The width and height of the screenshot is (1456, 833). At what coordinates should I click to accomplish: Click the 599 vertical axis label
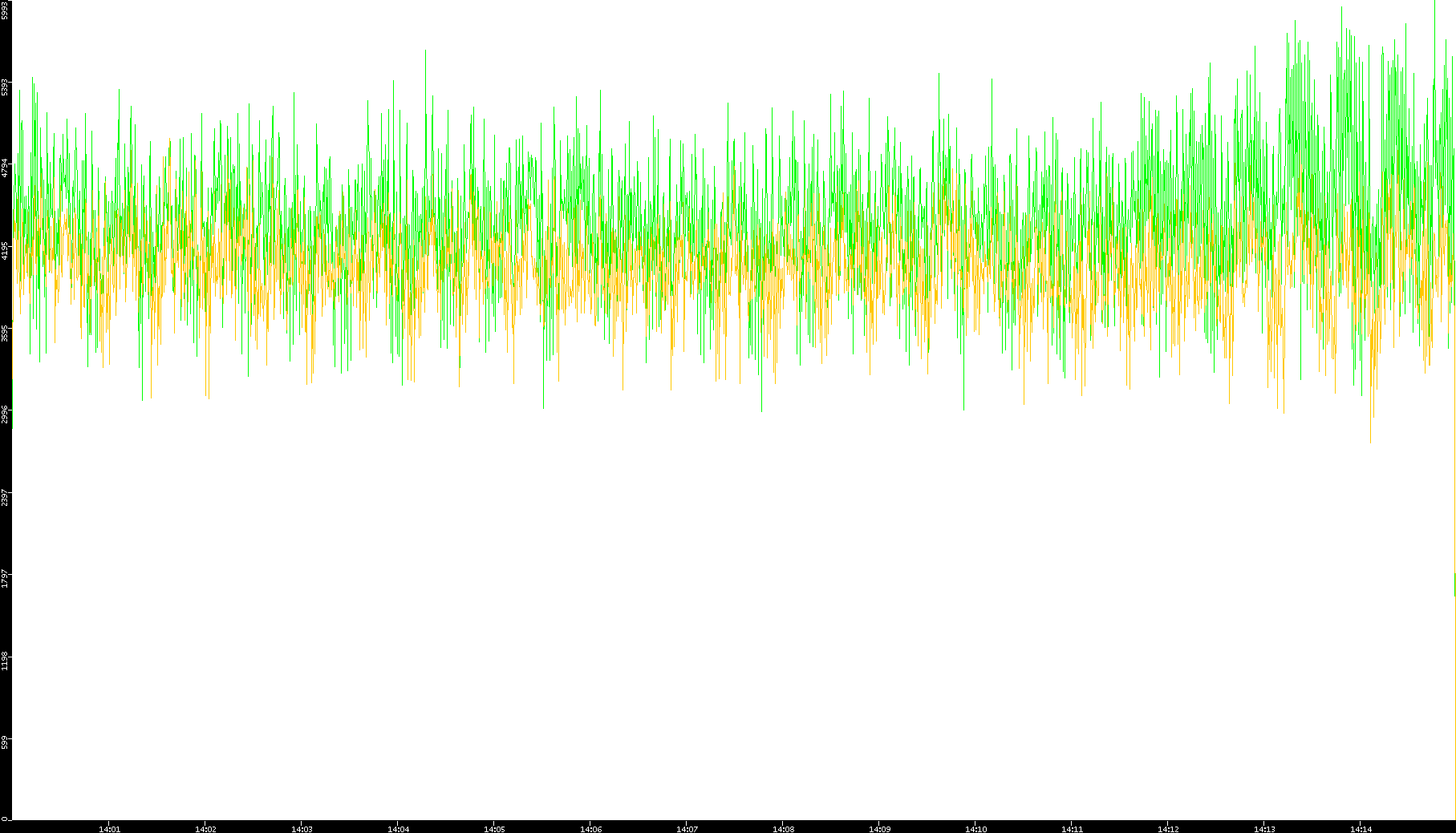[6, 742]
